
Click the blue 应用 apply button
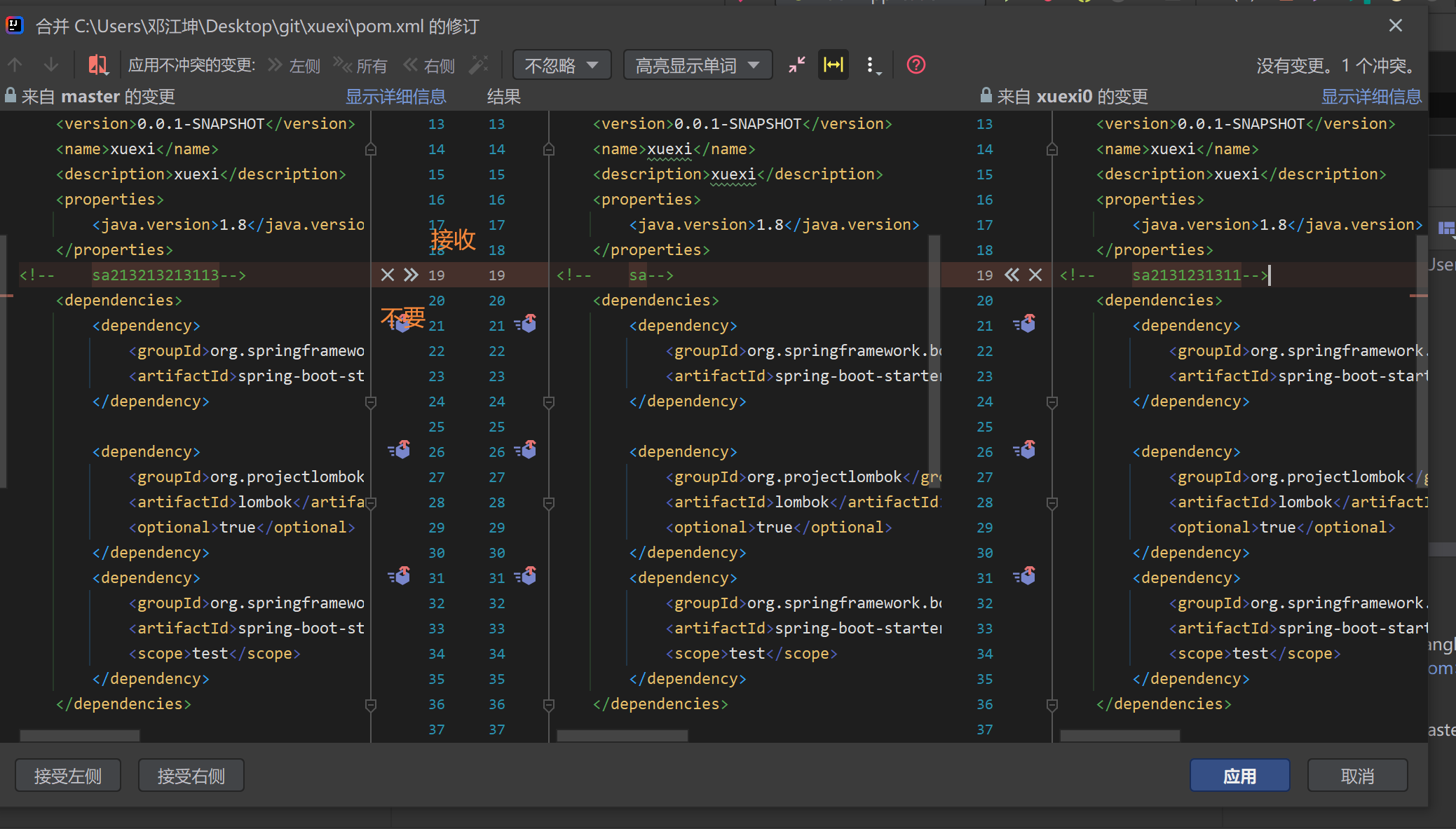point(1239,776)
